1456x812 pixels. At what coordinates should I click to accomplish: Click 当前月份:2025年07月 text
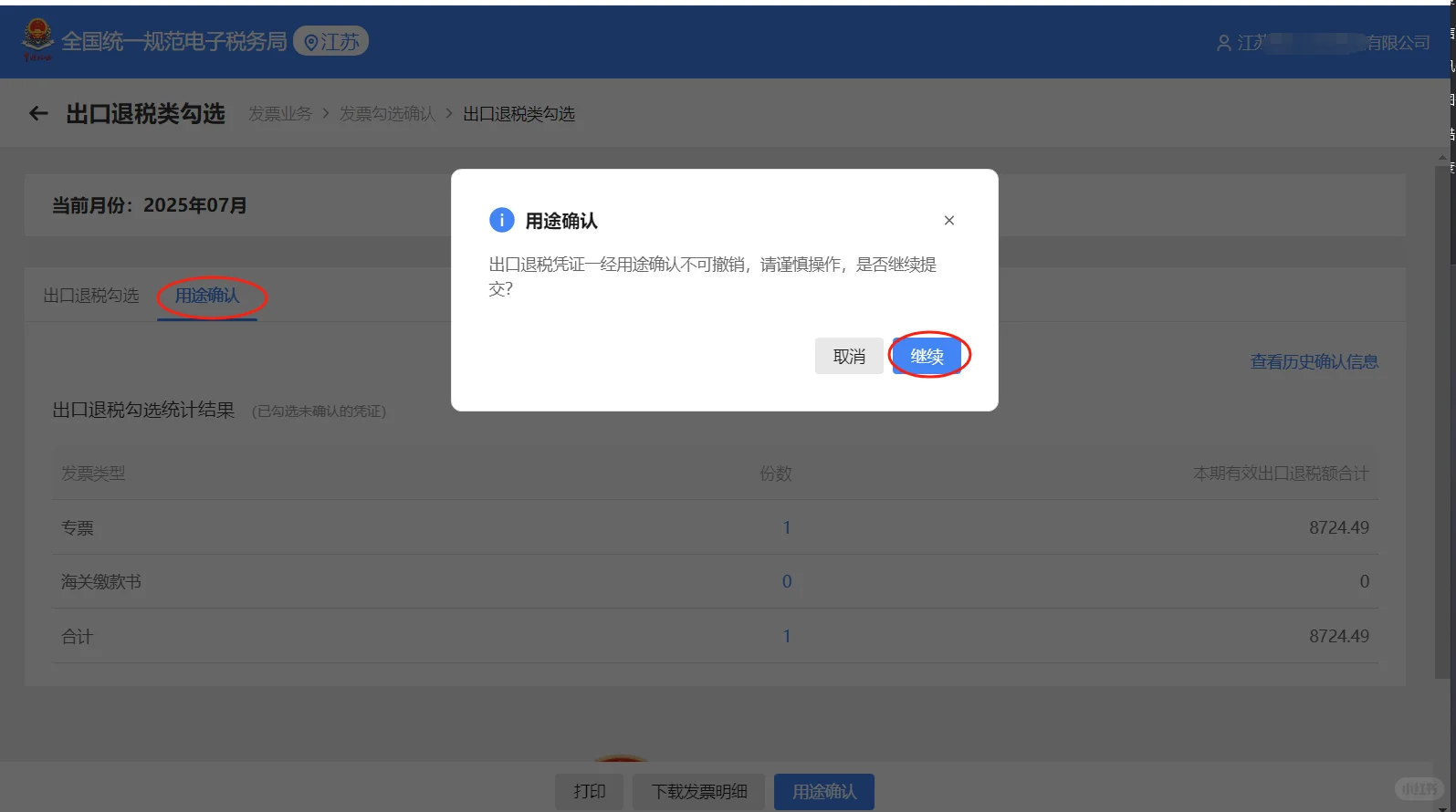[150, 205]
